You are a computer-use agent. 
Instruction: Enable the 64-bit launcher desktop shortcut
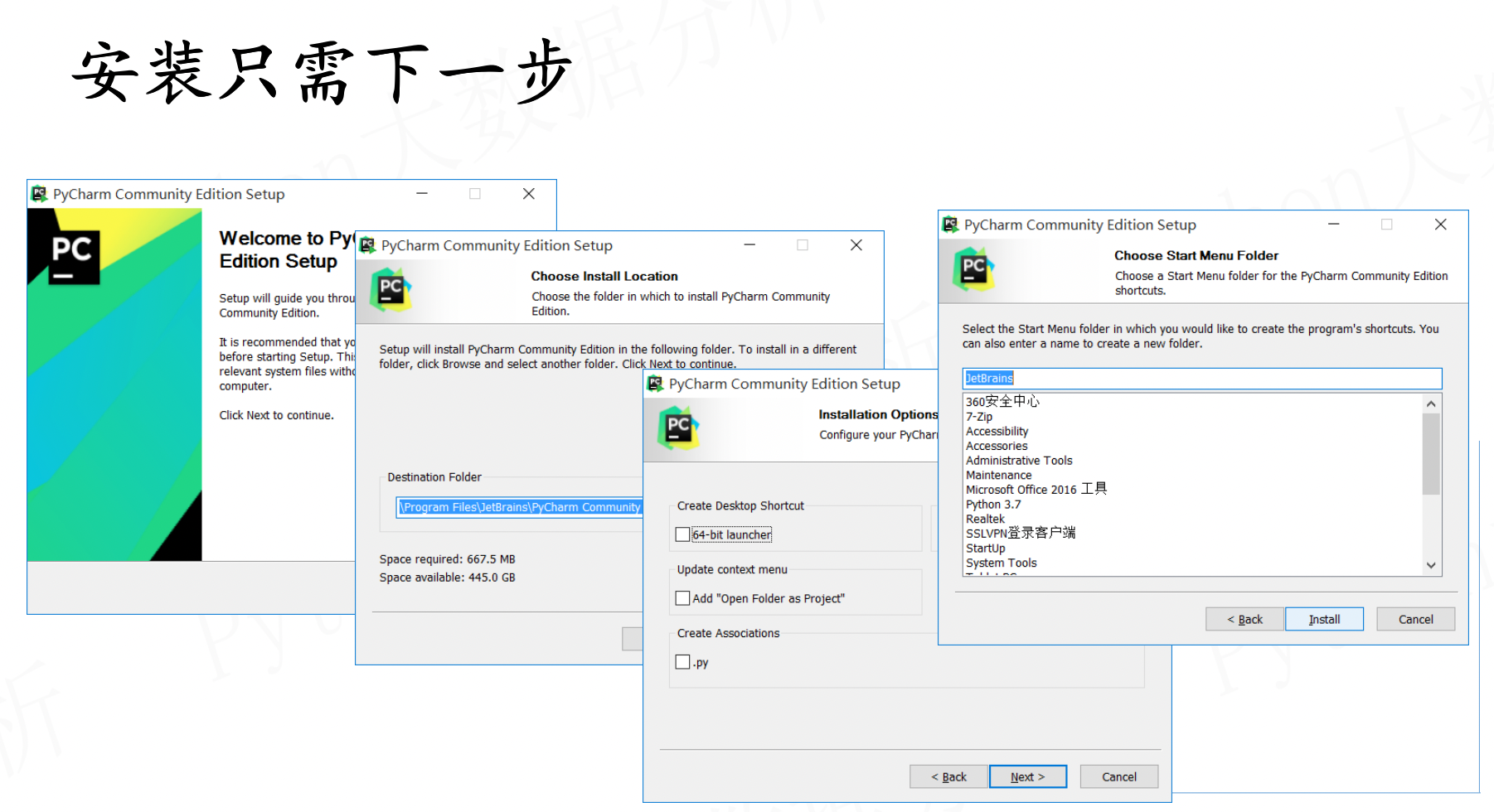point(682,534)
